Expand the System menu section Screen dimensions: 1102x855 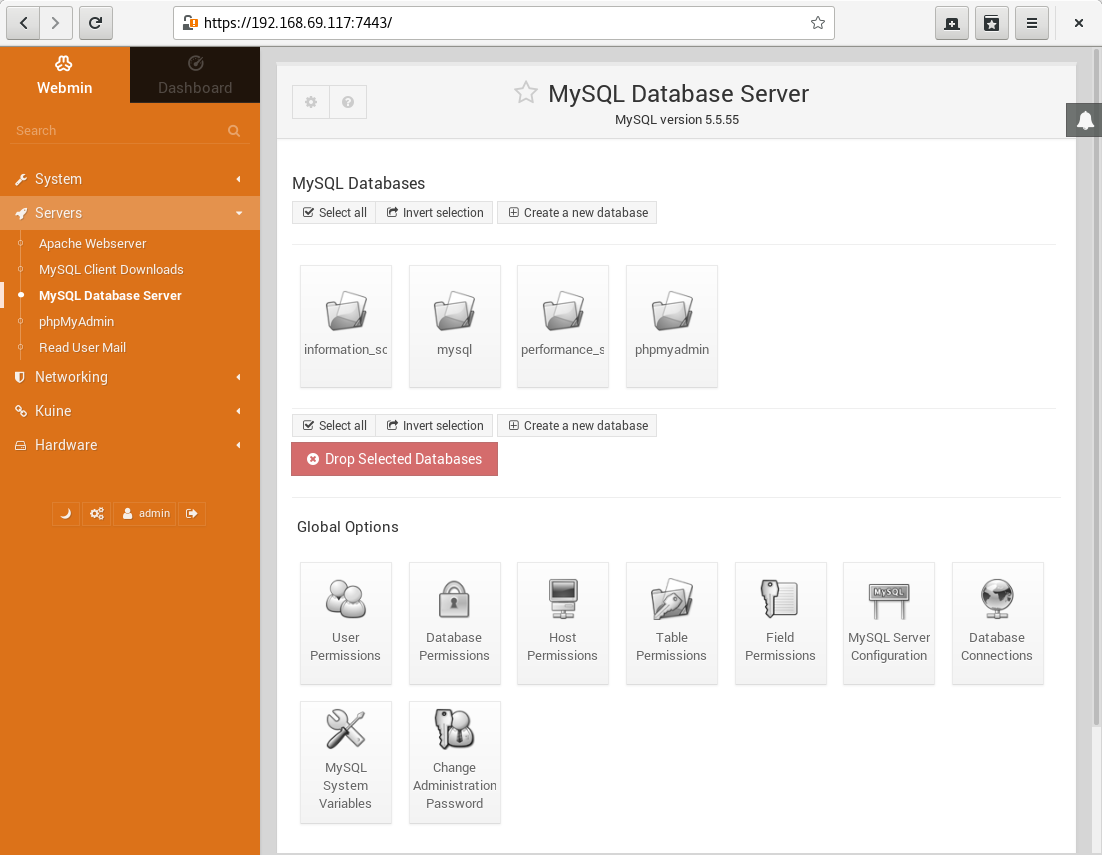pos(130,179)
